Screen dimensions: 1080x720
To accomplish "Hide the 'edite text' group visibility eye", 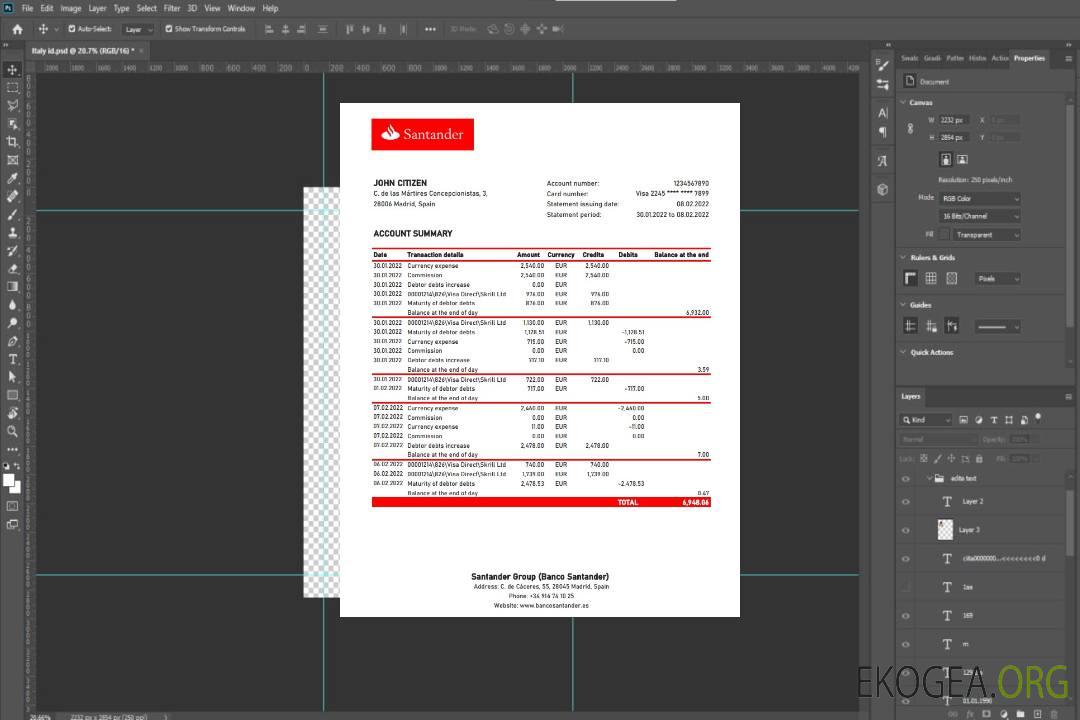I will [906, 479].
